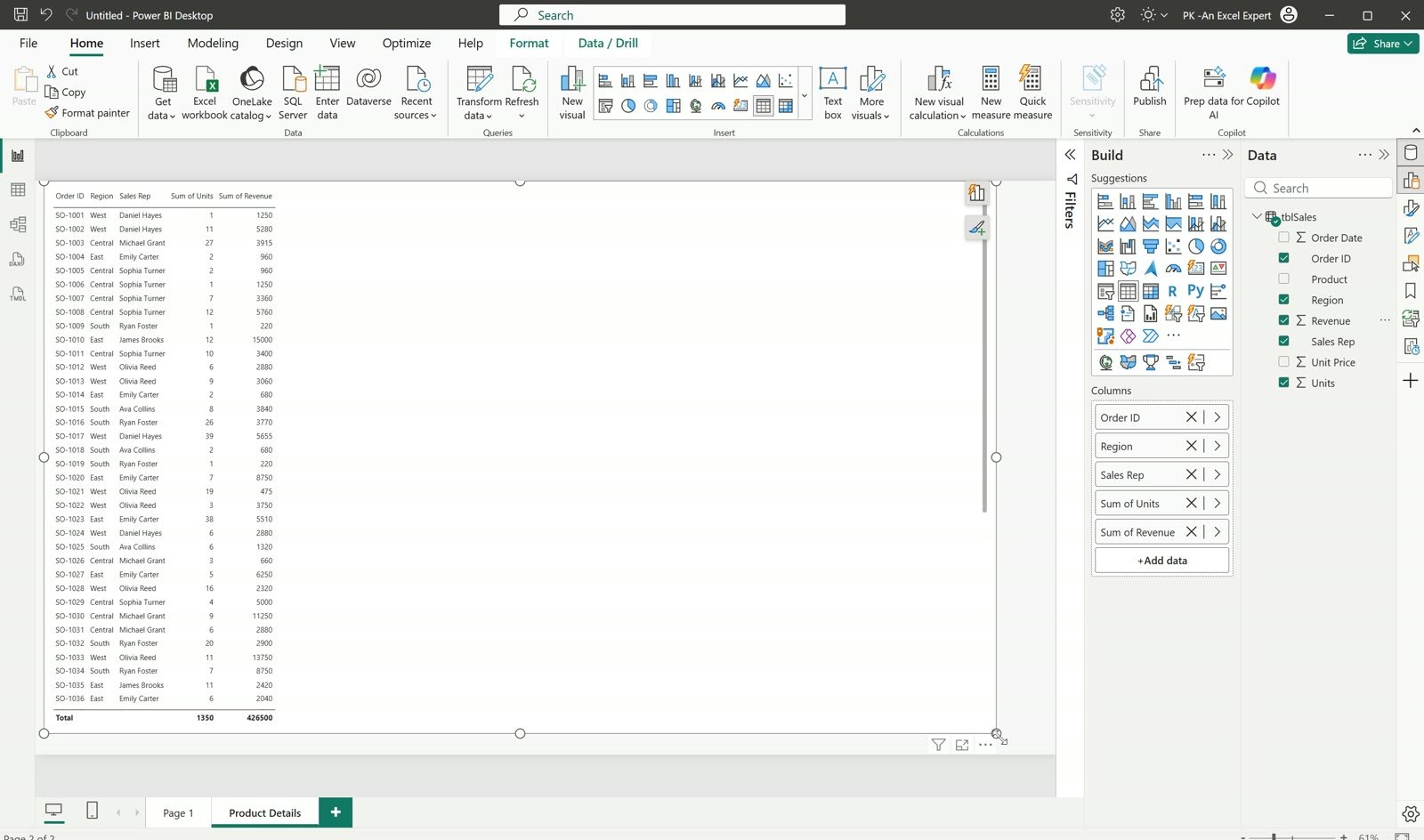Click Quick measure icon
Screen dimensions: 1424x840
pos(1032,93)
